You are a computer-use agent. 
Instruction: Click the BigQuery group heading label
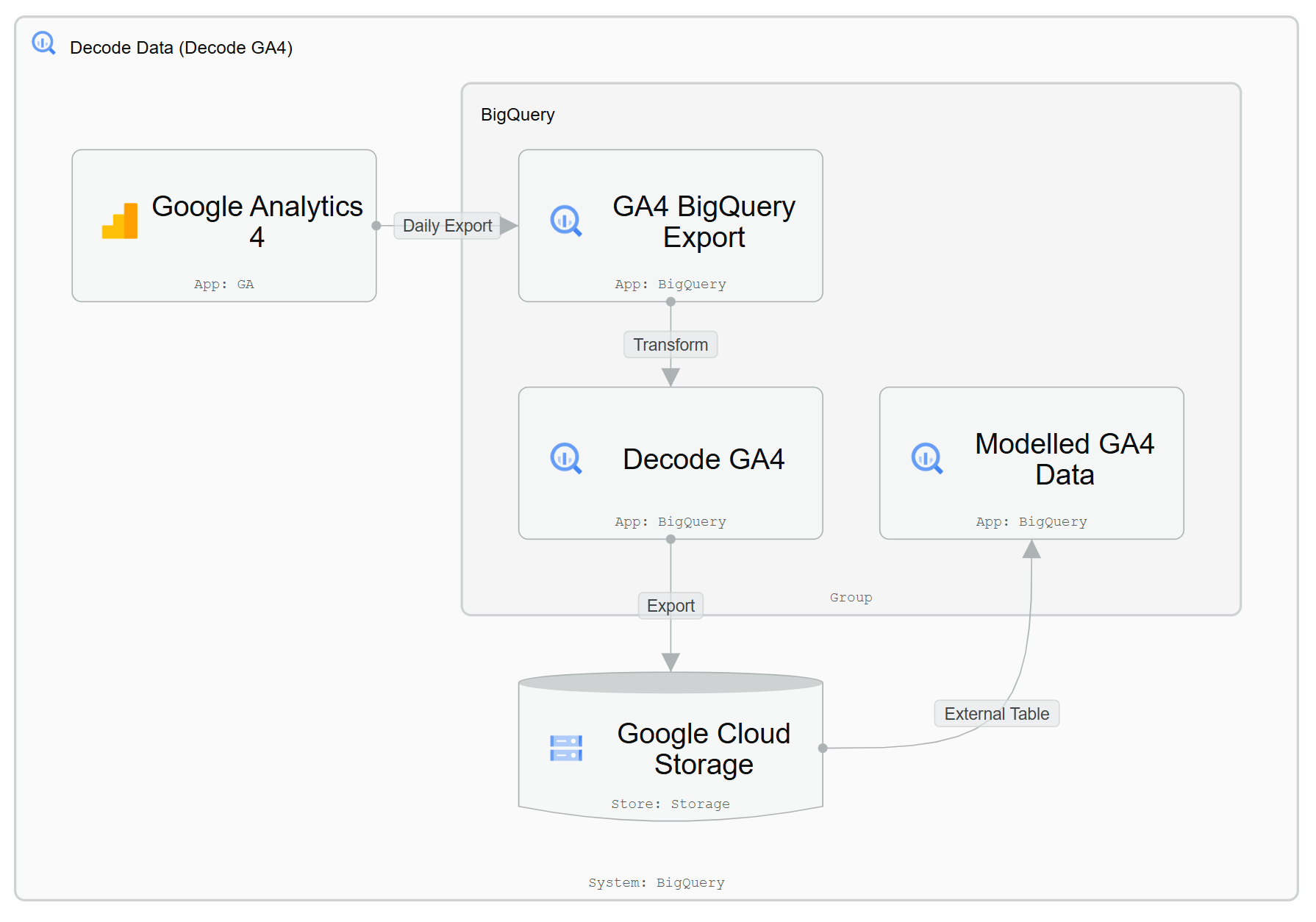point(518,115)
